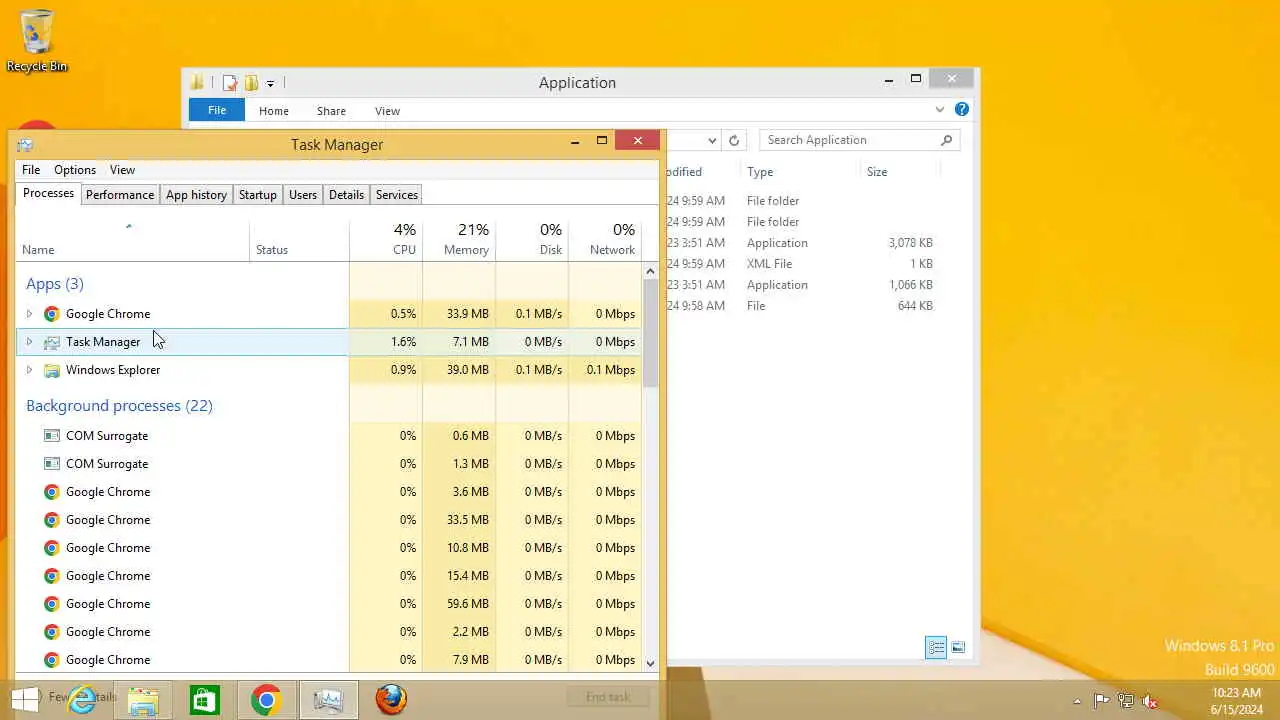
Task: Open Explorer's Share ribbon tab
Action: (331, 111)
